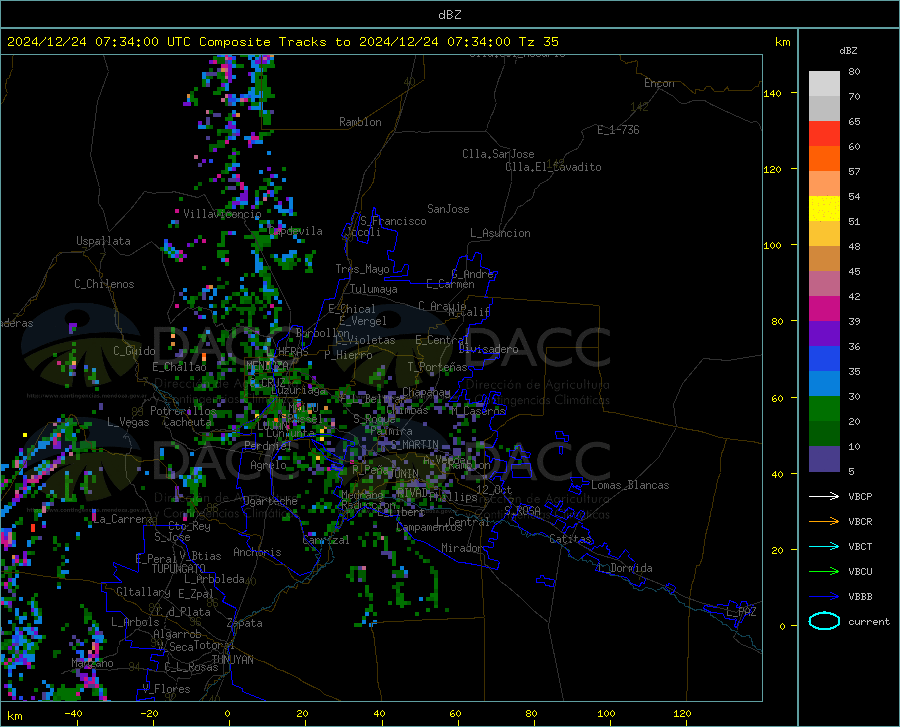Click the 'TUPUNGATO' map label

tap(179, 569)
